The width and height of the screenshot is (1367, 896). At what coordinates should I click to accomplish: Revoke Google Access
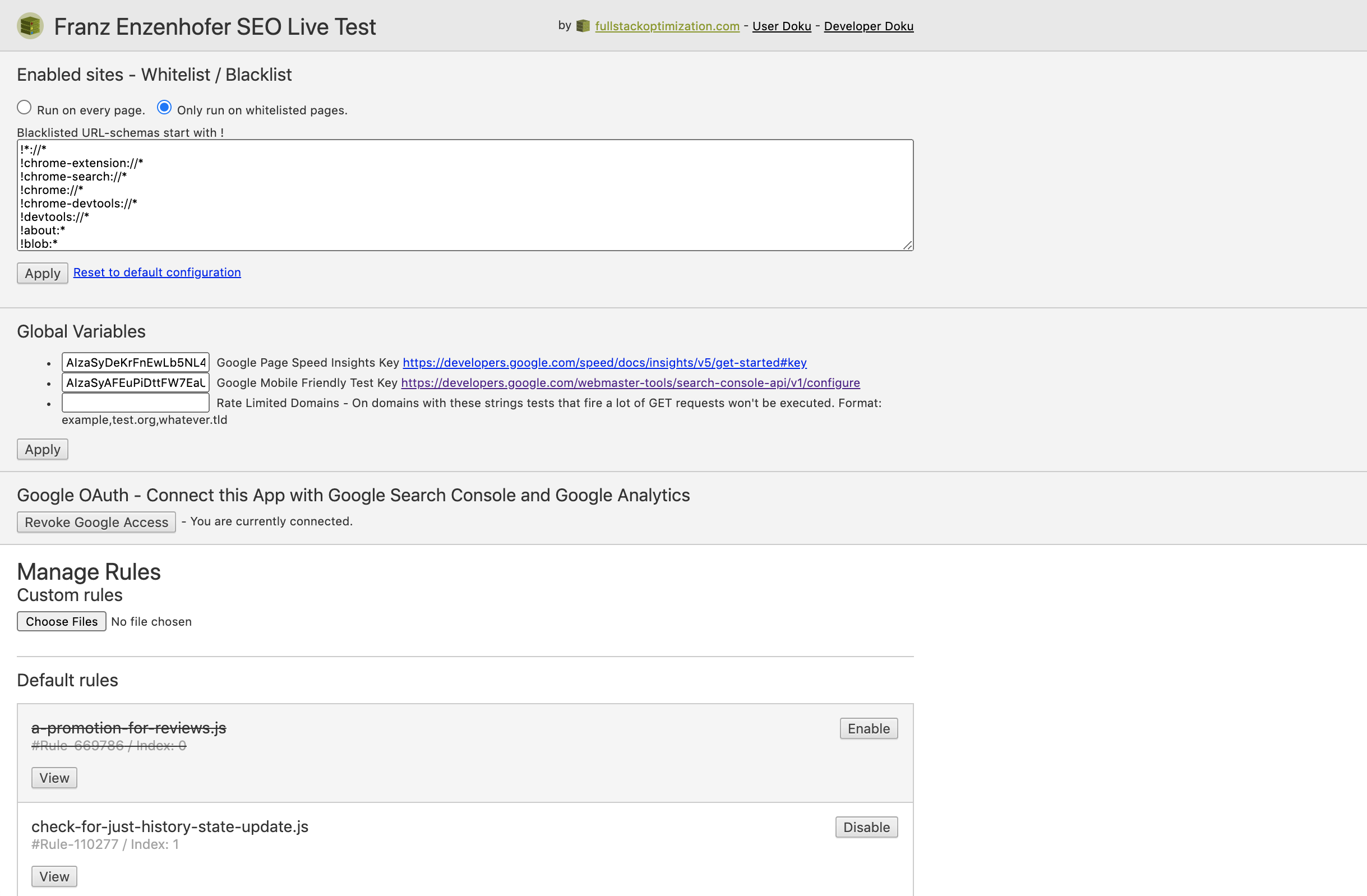coord(96,521)
